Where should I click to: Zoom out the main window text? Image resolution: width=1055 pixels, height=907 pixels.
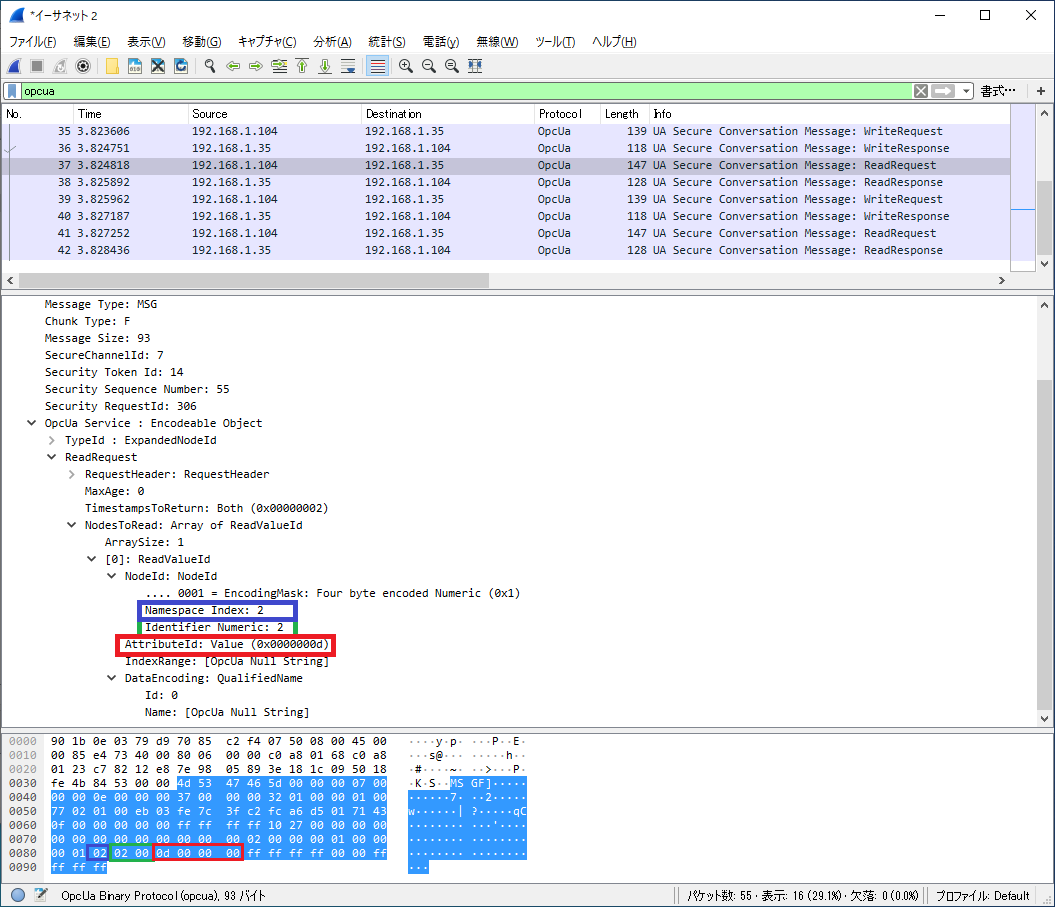pyautogui.click(x=429, y=66)
